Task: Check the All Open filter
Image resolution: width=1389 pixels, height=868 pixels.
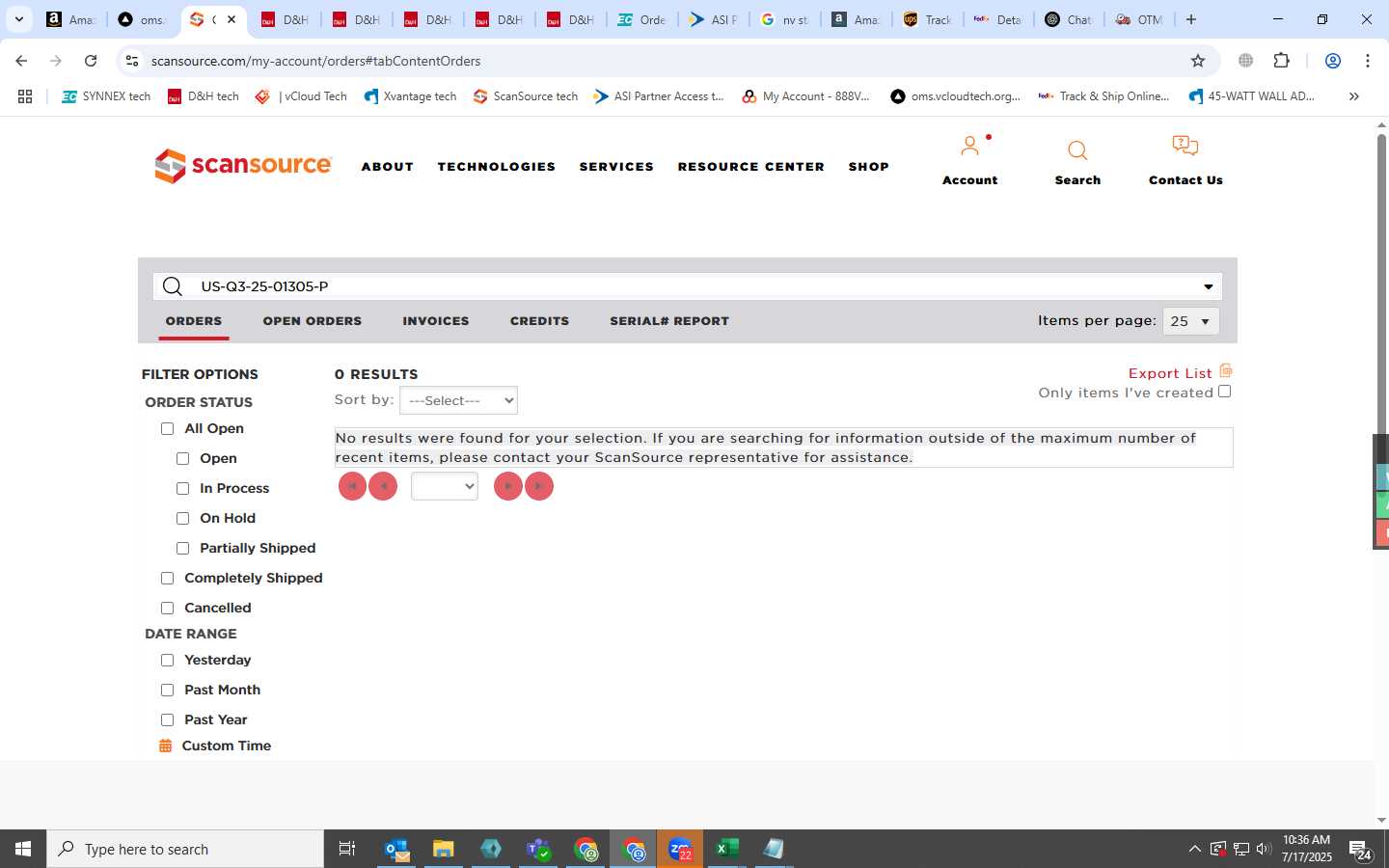Action: (x=167, y=429)
